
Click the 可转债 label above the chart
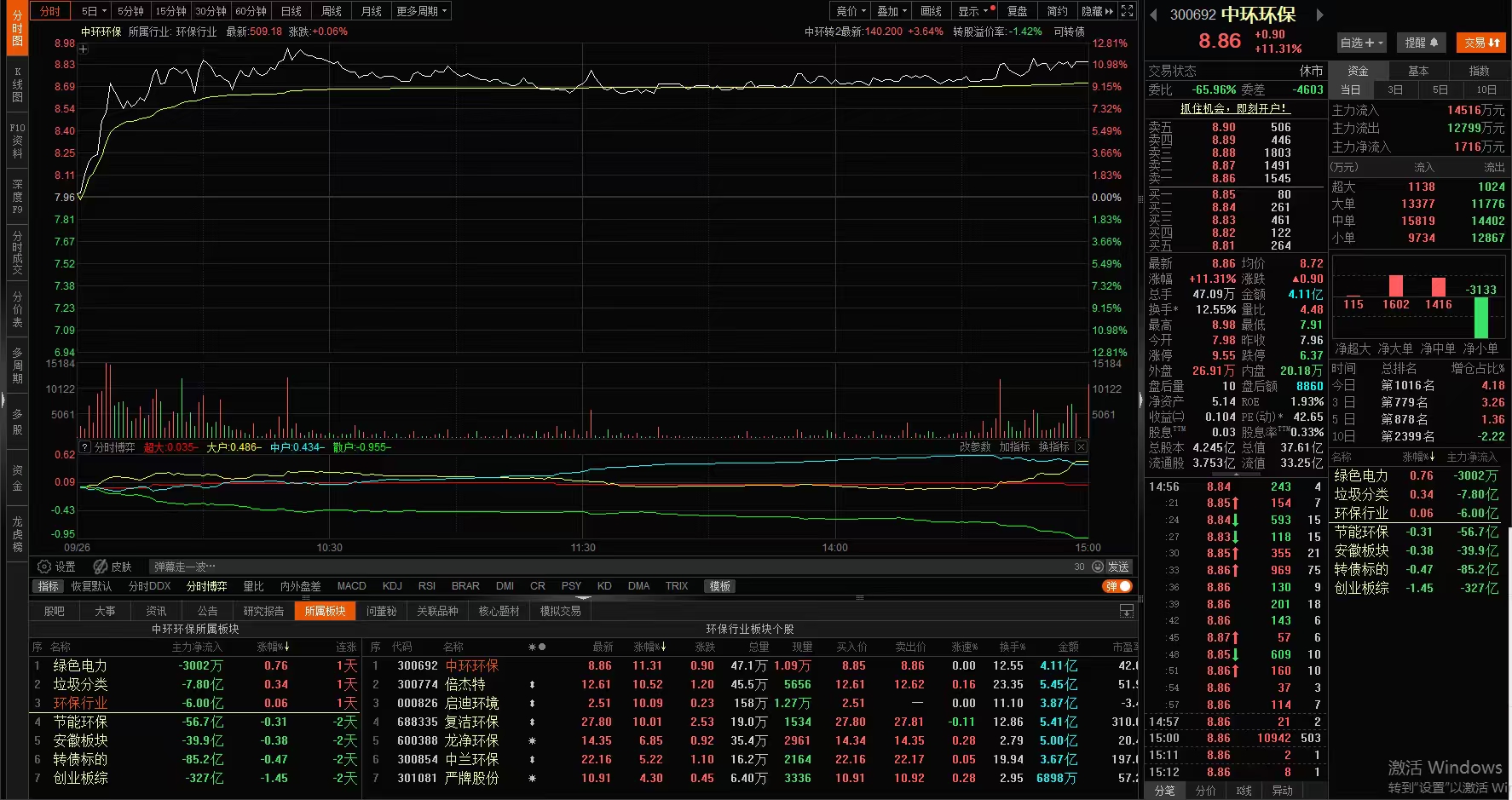(x=1070, y=32)
